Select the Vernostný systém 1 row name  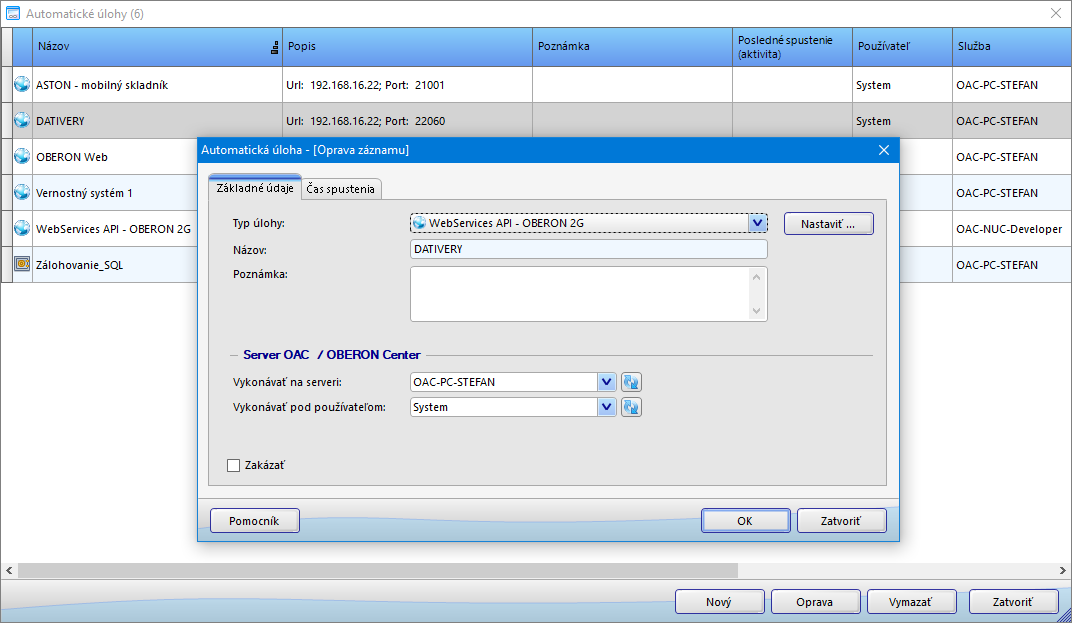84,194
